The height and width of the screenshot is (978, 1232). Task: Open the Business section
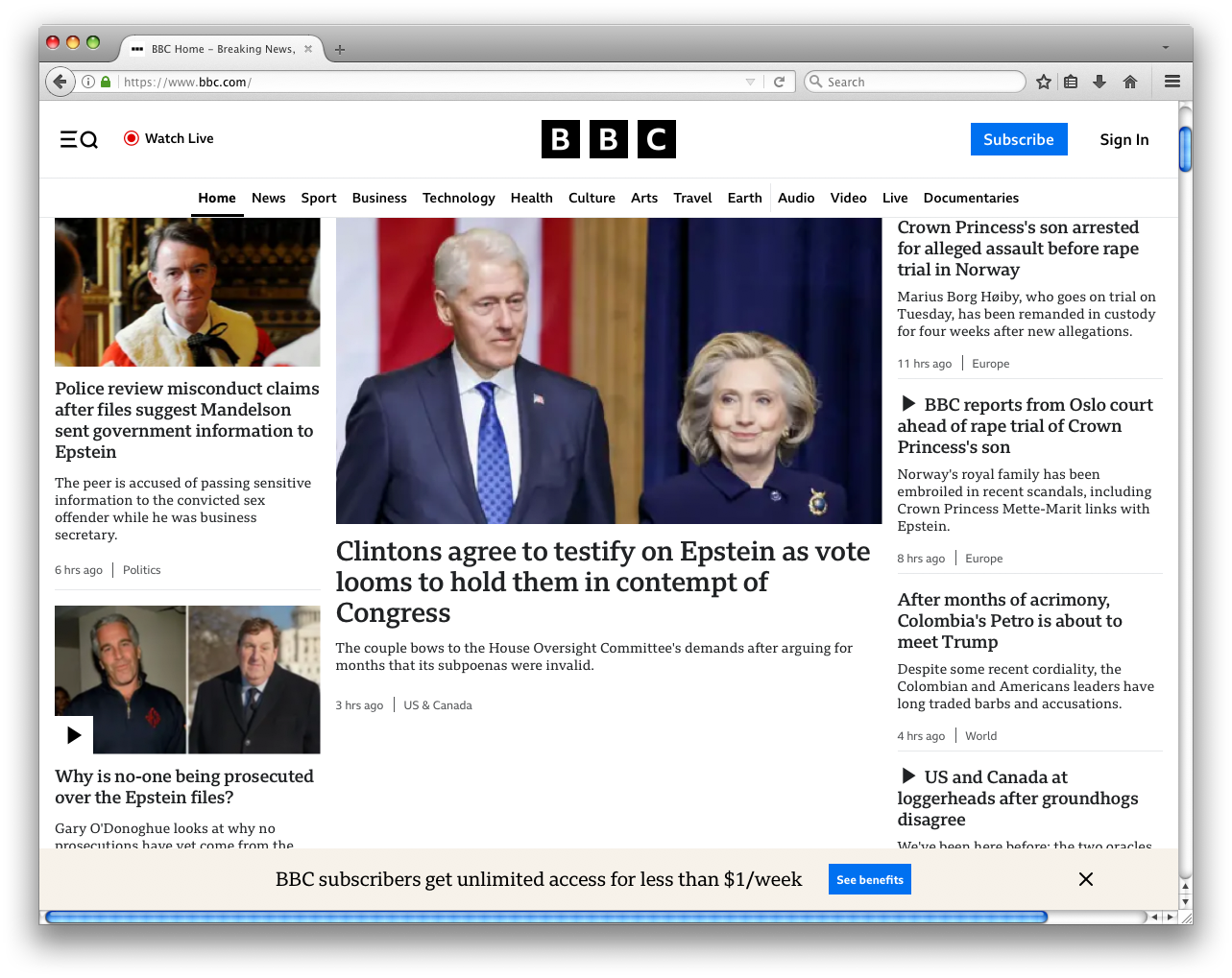[x=379, y=198]
